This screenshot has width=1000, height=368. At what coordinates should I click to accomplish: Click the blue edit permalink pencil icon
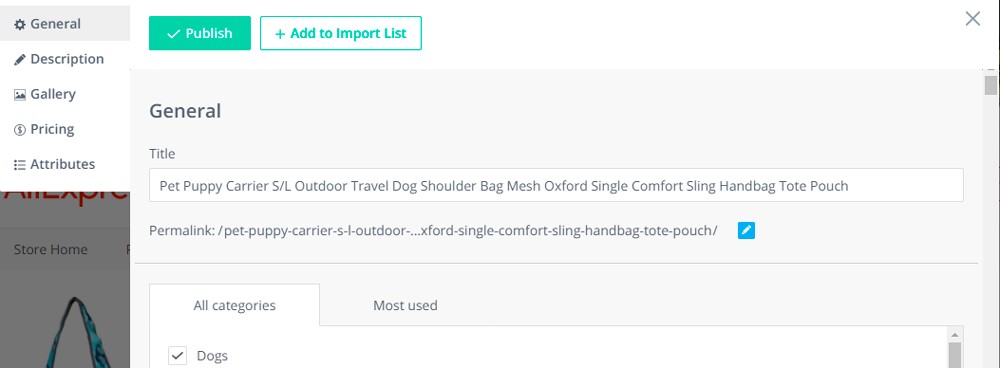[x=746, y=230]
